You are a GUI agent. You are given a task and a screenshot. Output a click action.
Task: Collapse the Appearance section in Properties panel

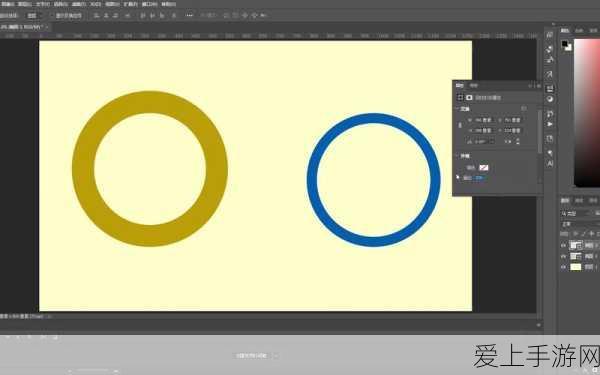click(x=457, y=156)
